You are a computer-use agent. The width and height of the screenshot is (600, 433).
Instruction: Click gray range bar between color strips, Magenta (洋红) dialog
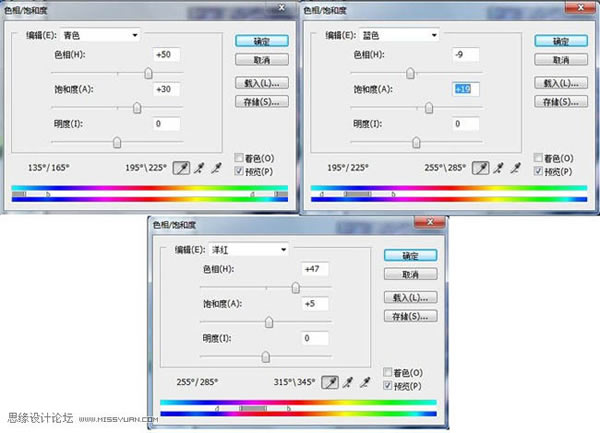click(253, 408)
